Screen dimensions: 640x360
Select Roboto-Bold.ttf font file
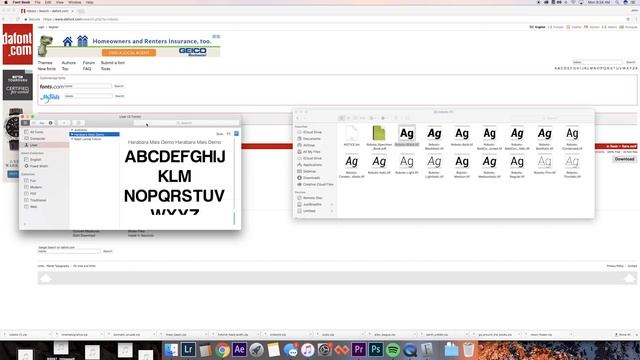(x=462, y=136)
